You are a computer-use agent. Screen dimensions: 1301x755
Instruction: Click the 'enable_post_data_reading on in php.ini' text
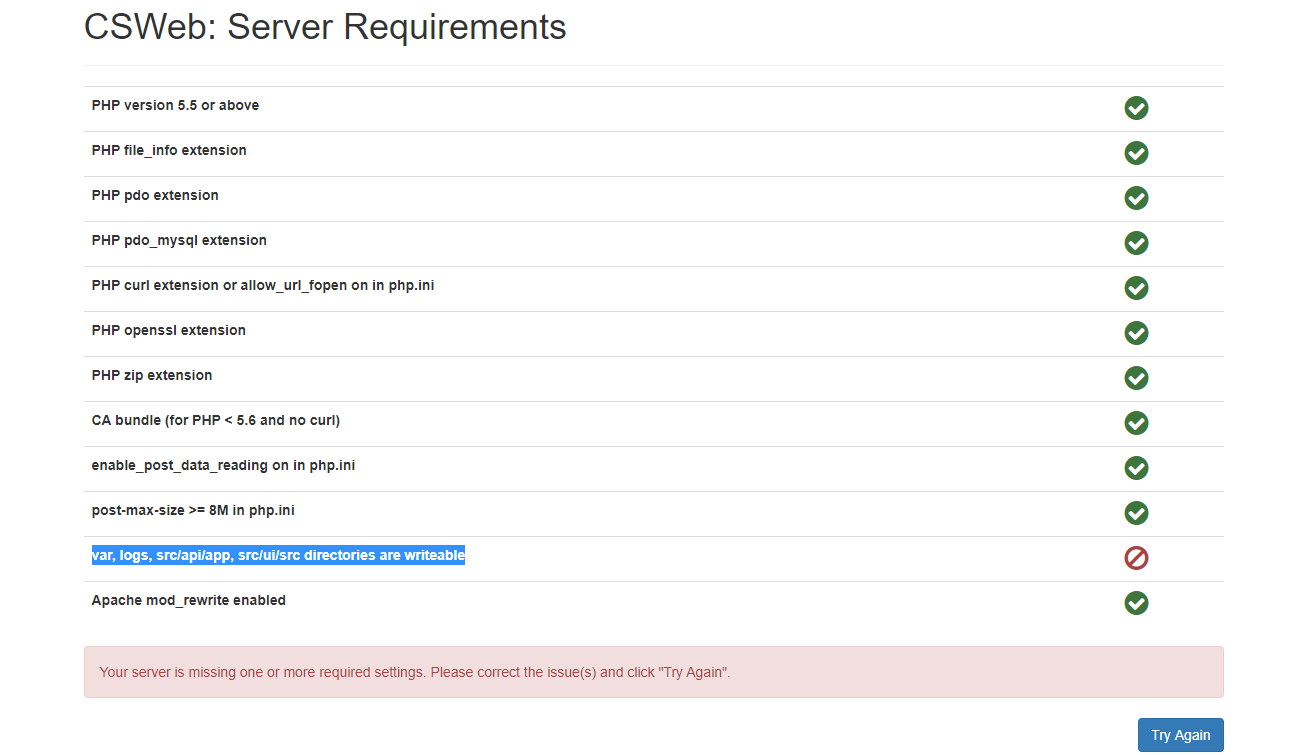[x=223, y=465]
